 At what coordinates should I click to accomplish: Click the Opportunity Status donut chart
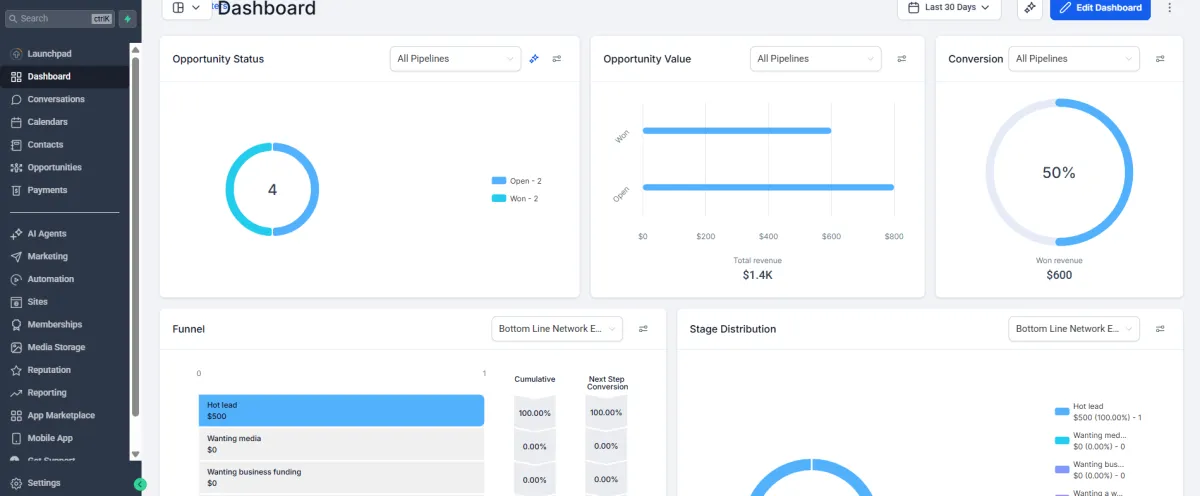(x=272, y=190)
